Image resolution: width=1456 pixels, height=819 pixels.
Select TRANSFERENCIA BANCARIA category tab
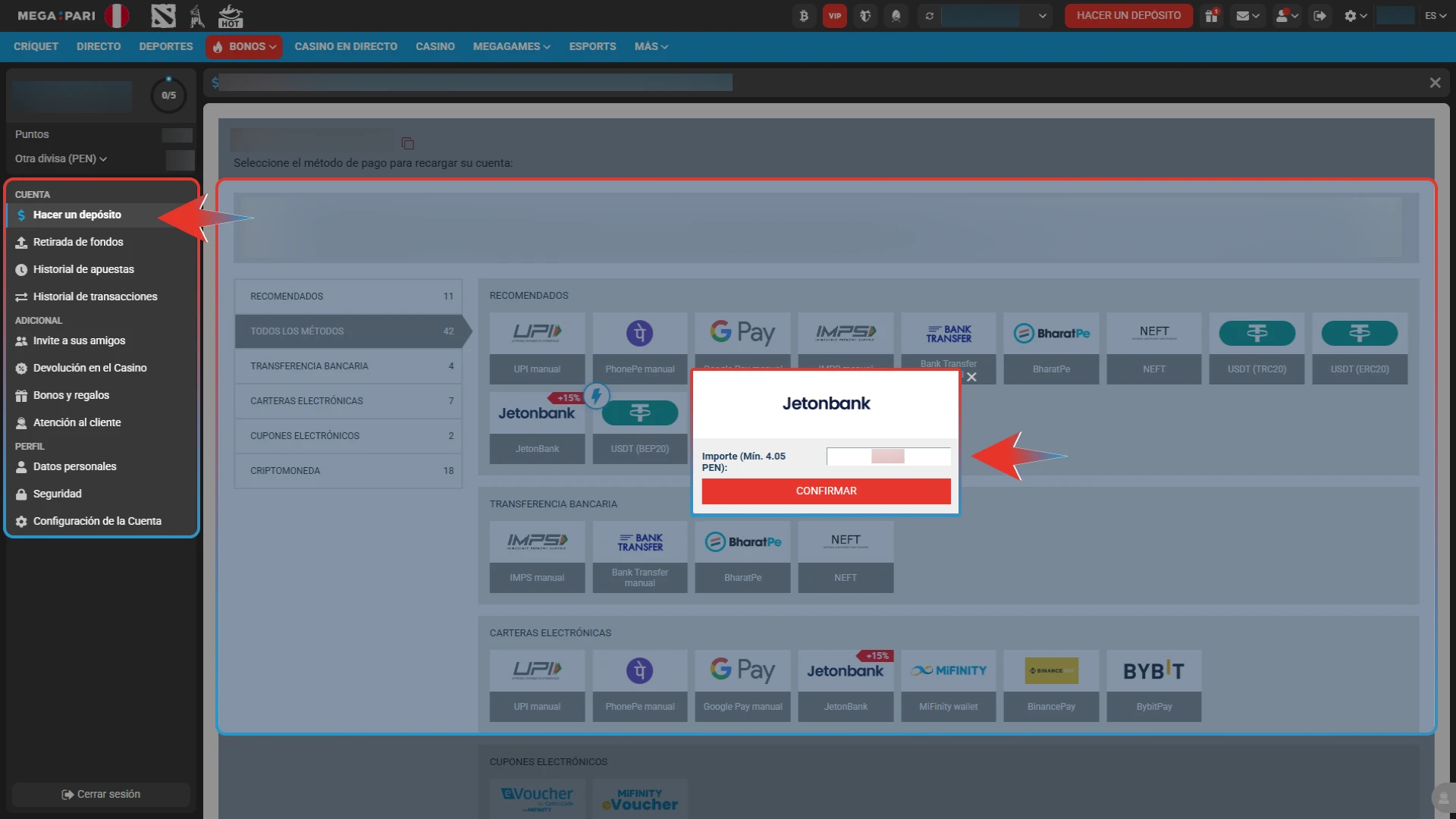[x=348, y=366]
